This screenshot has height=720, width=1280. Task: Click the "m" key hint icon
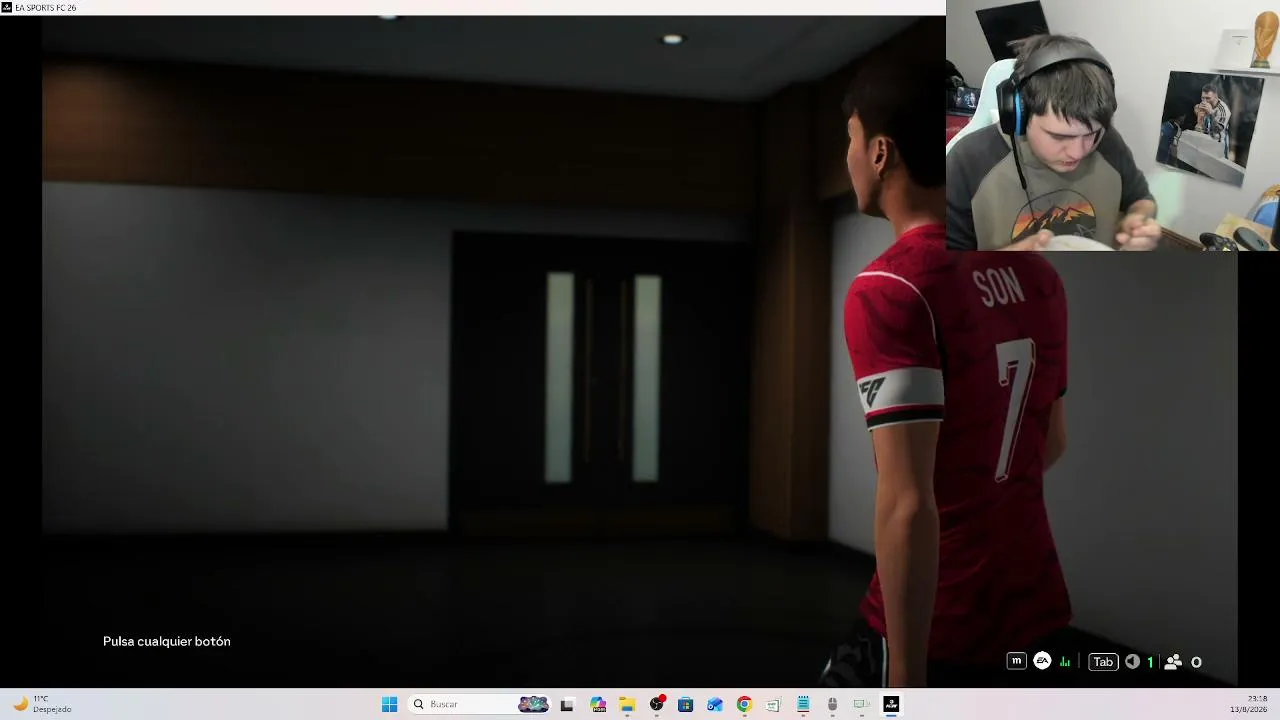pos(1016,661)
